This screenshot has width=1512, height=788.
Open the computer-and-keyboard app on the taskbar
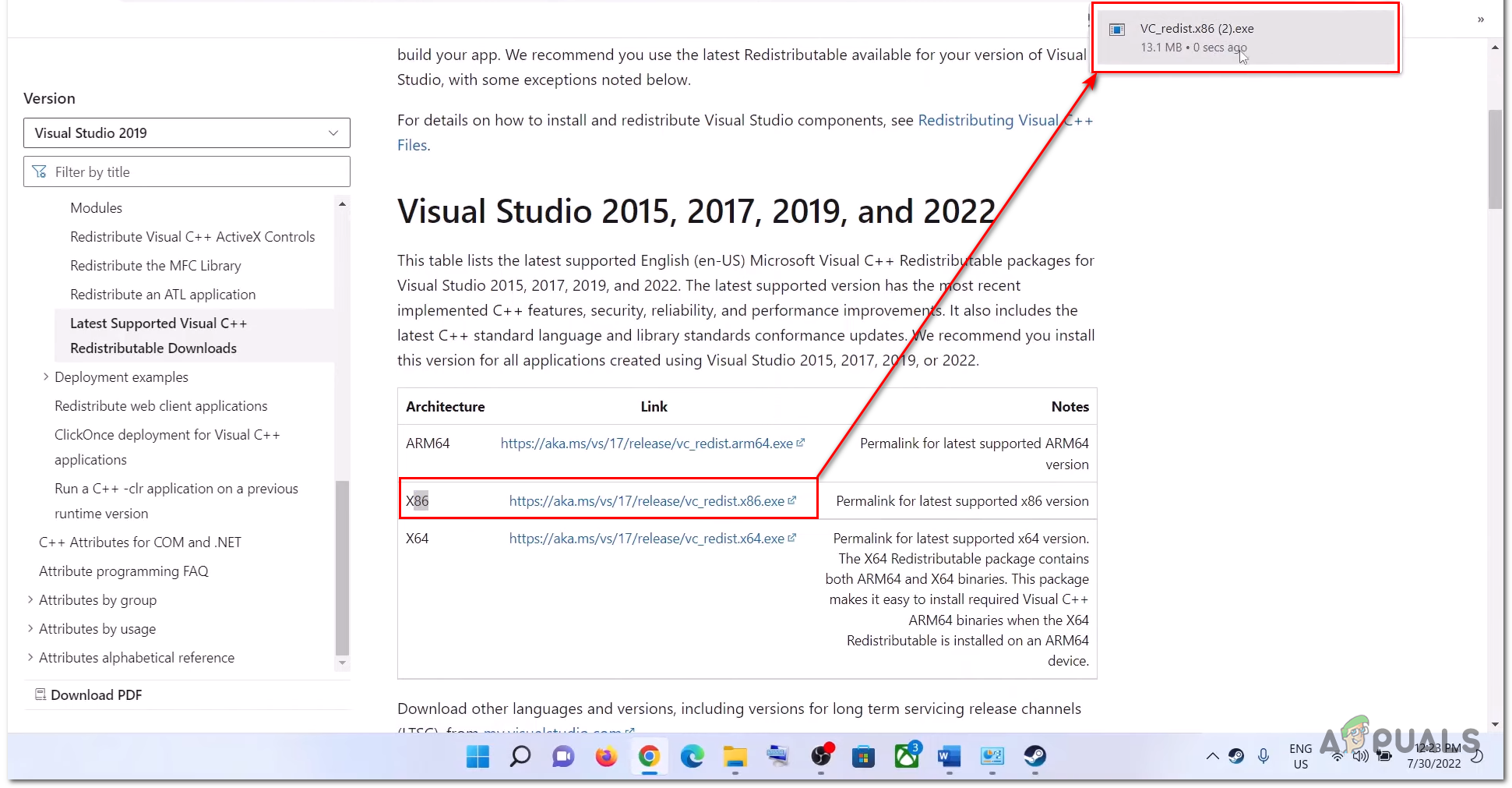pos(777,756)
